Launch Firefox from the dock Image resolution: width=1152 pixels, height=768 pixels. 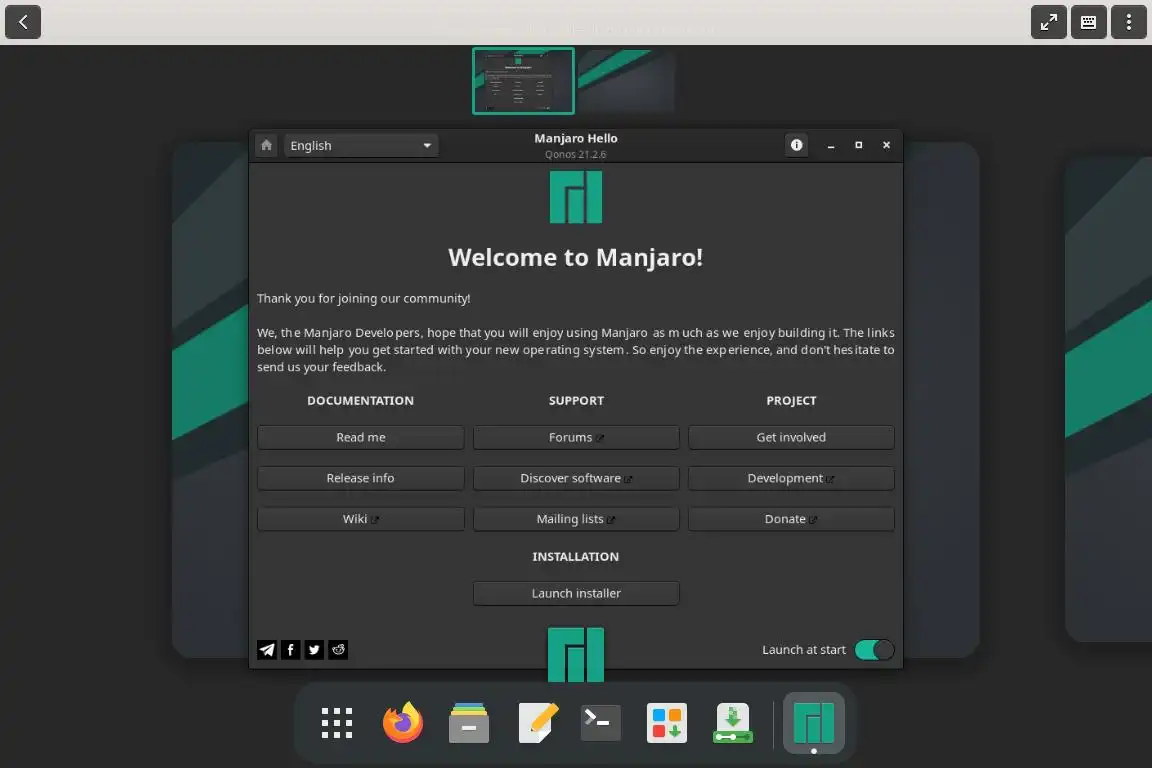click(403, 723)
